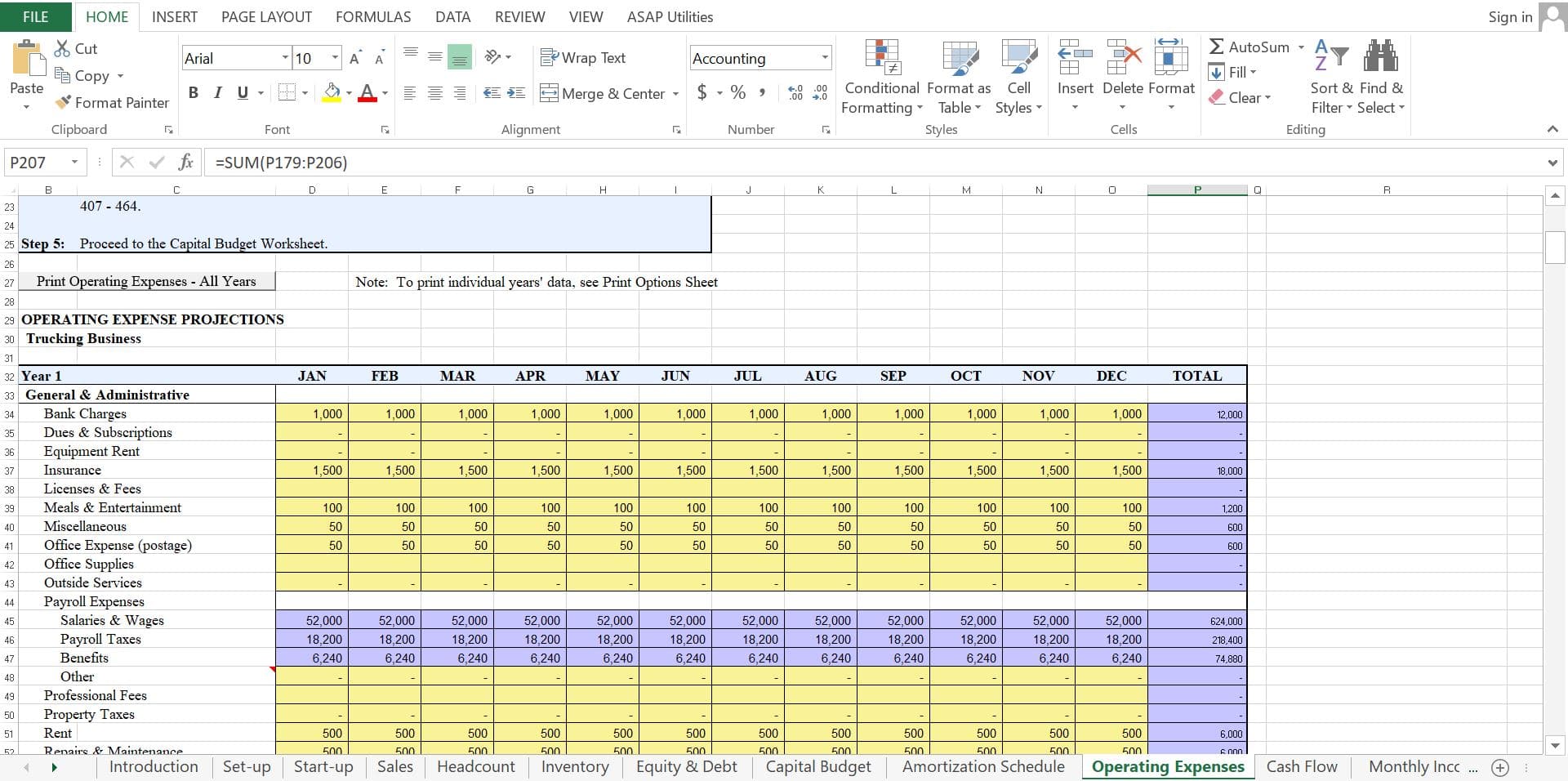Click the Orientation text angle icon
This screenshot has width=1568, height=781.
click(492, 56)
